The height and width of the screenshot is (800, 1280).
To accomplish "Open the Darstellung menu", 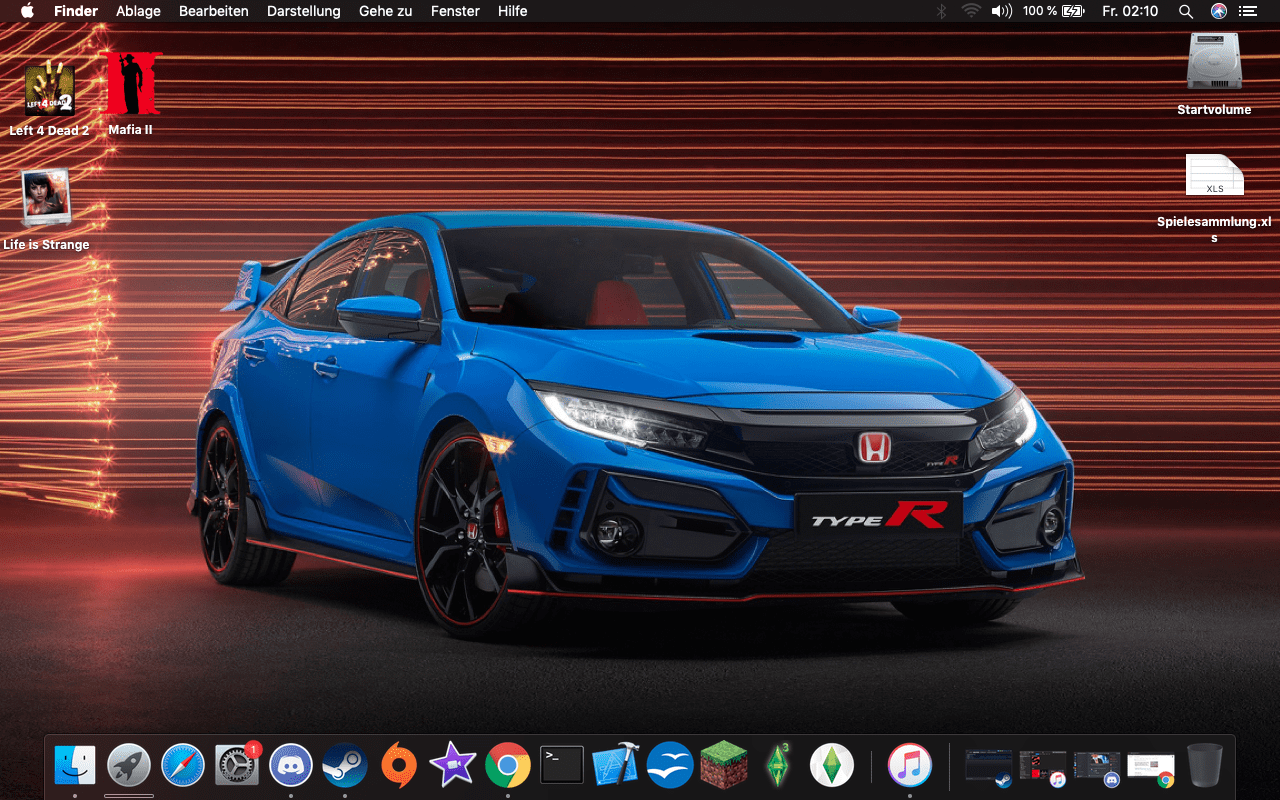I will 304,11.
